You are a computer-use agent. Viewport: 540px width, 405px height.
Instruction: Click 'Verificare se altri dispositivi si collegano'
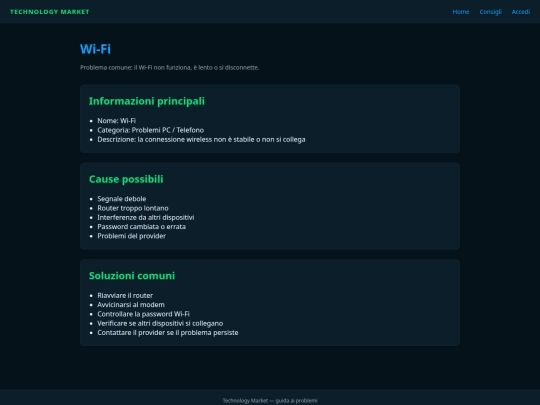coord(160,323)
